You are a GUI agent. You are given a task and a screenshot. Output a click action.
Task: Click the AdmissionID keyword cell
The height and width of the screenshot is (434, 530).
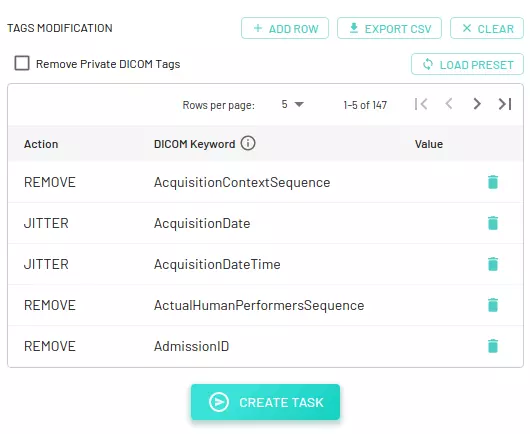tap(192, 346)
